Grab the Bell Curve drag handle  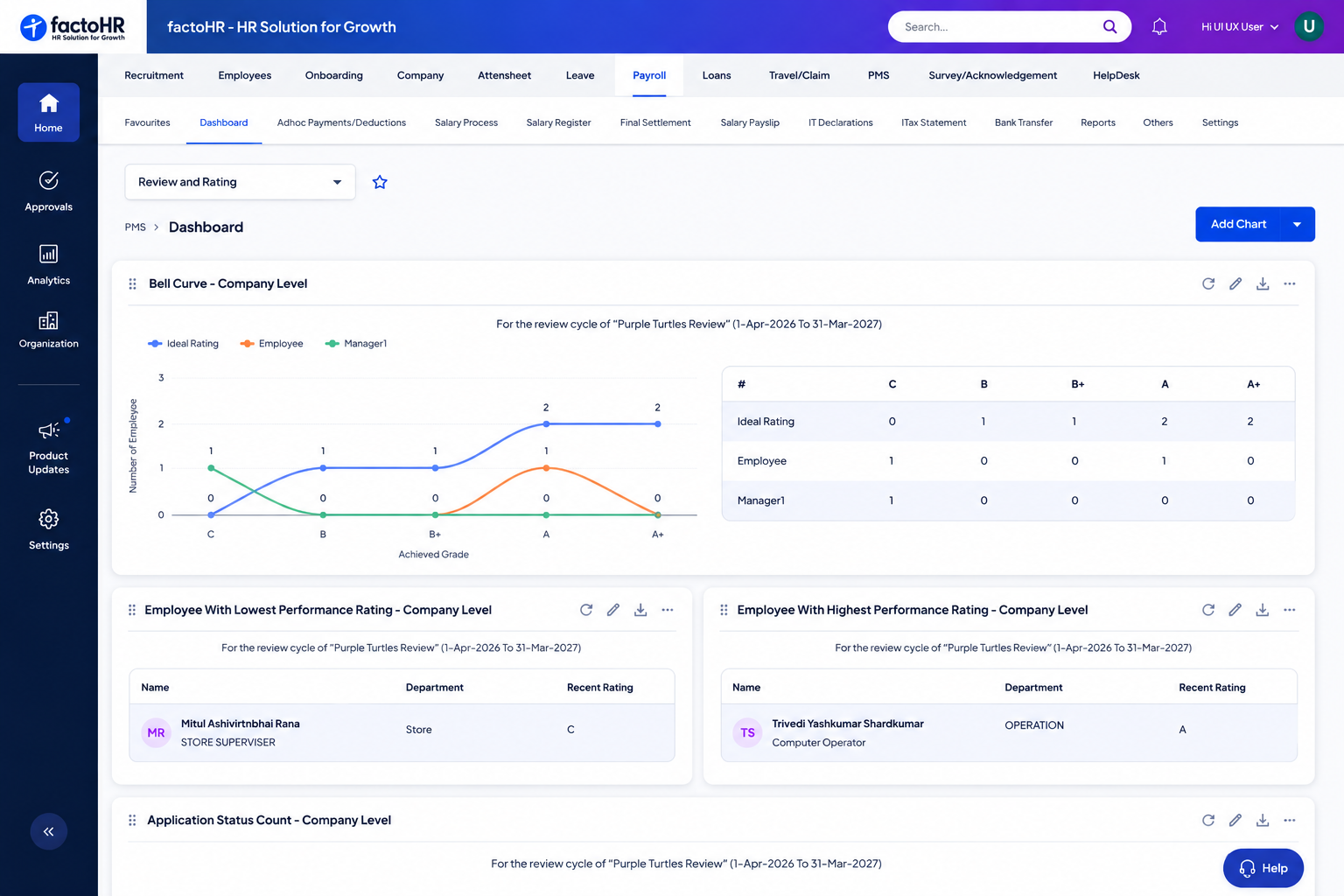coord(132,283)
